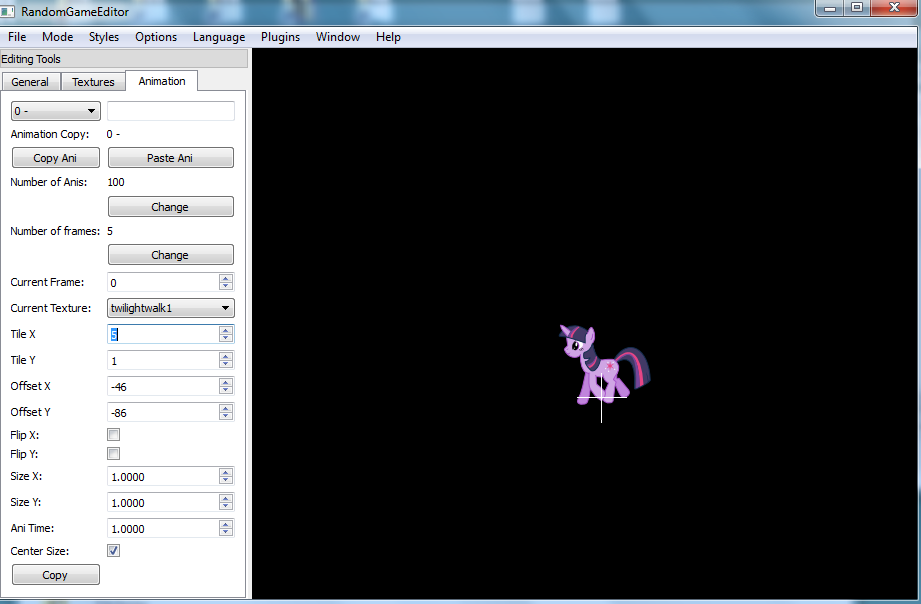
Task: Click Change under Number of frames
Action: coord(170,255)
